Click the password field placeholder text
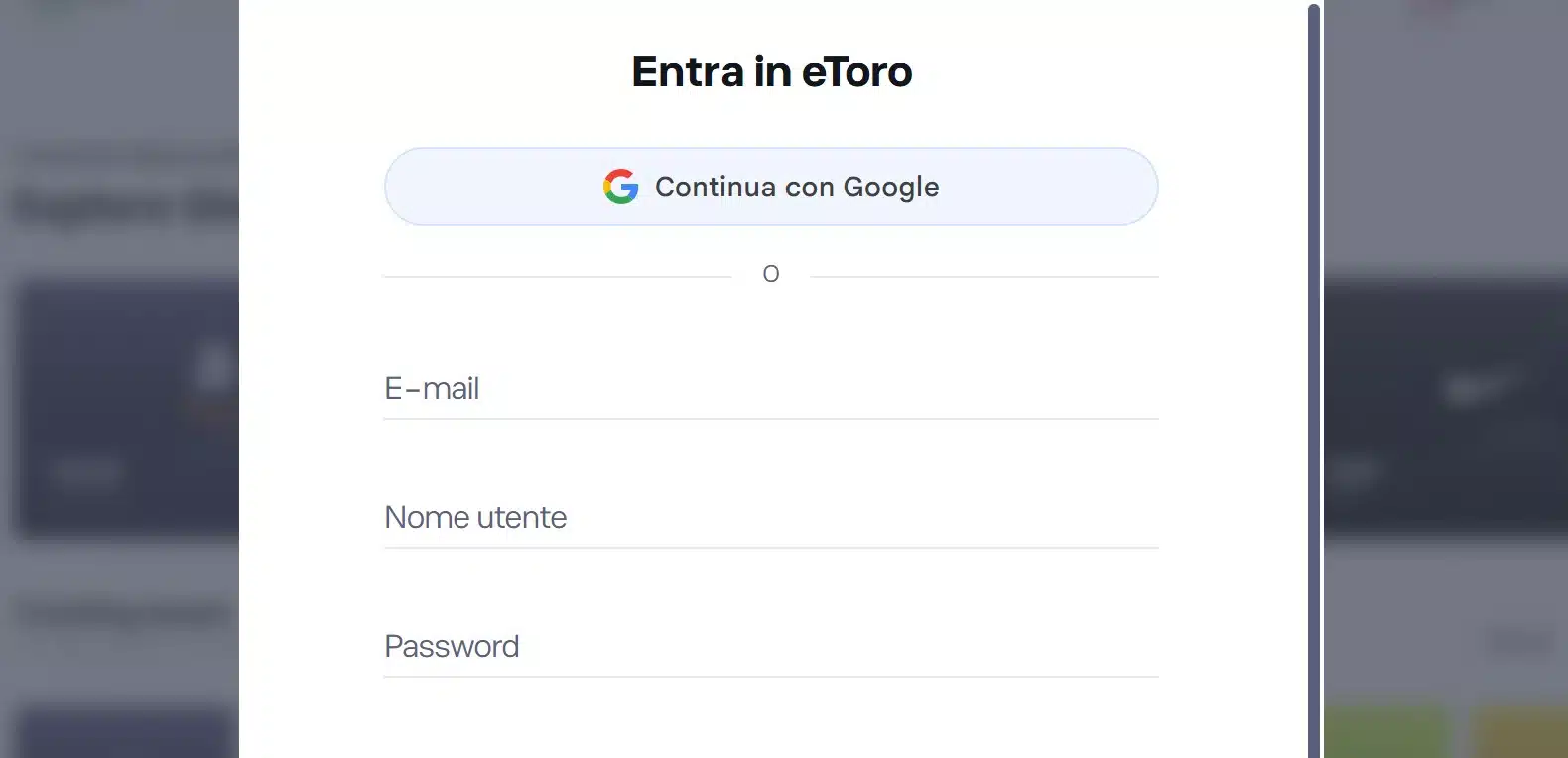 point(452,646)
